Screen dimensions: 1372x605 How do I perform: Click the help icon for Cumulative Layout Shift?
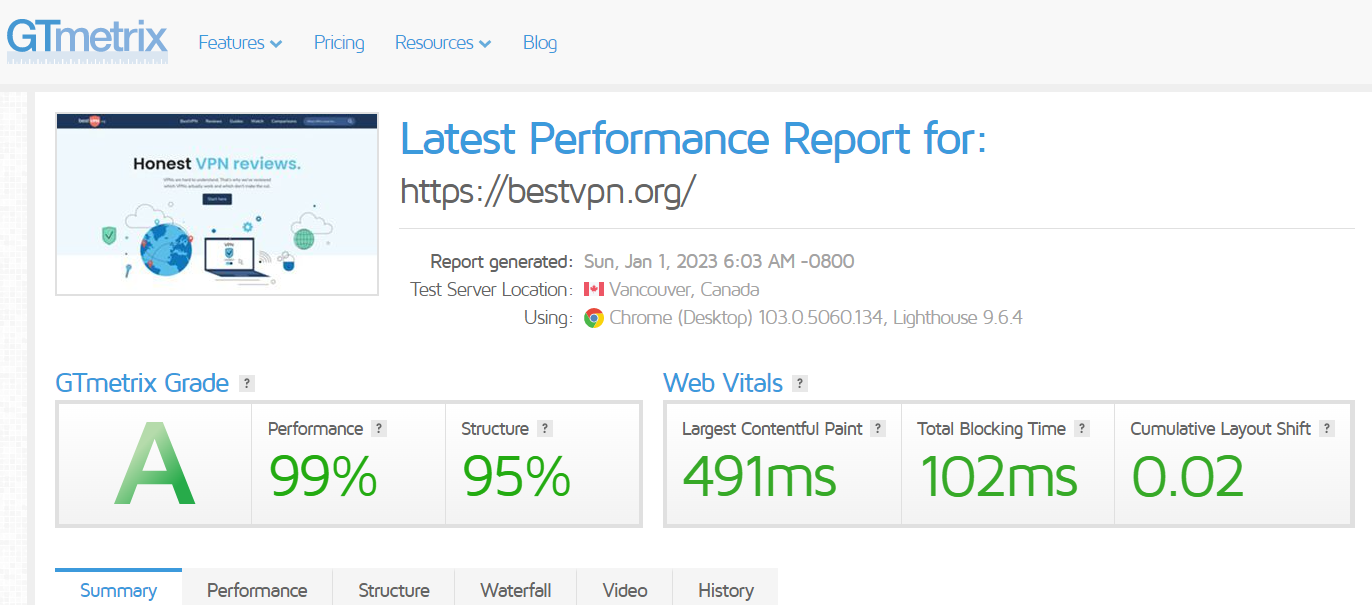click(1327, 428)
